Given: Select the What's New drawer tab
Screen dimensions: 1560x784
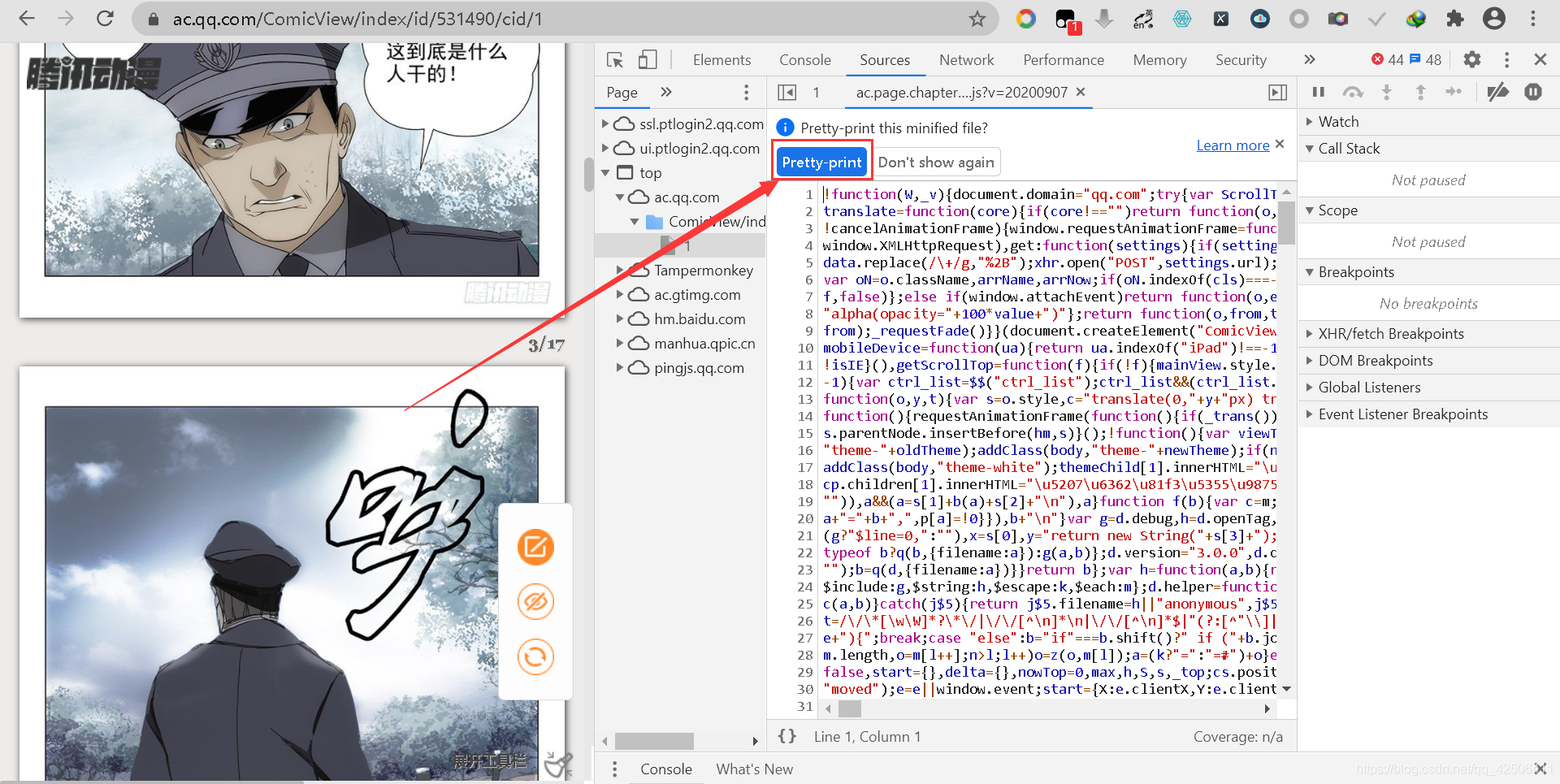Looking at the screenshot, I should pos(754,769).
